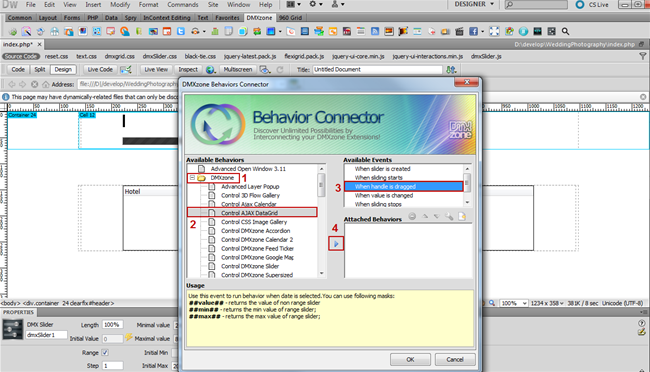Add behavior using the blue arrow button
This screenshot has width=650, height=372.
tap(336, 243)
